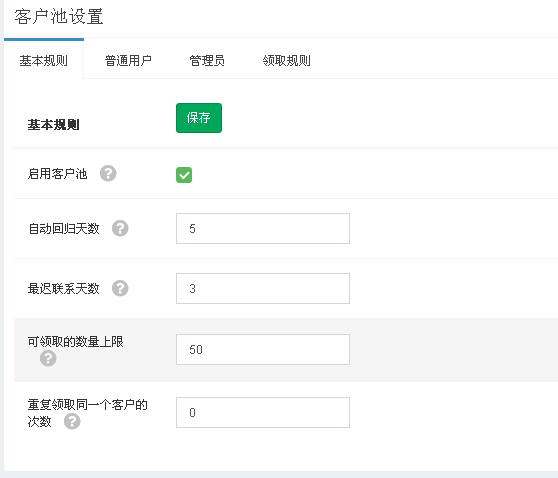The width and height of the screenshot is (558, 478).
Task: Select the 可领取的数量上限 field showing 50
Action: click(x=263, y=349)
